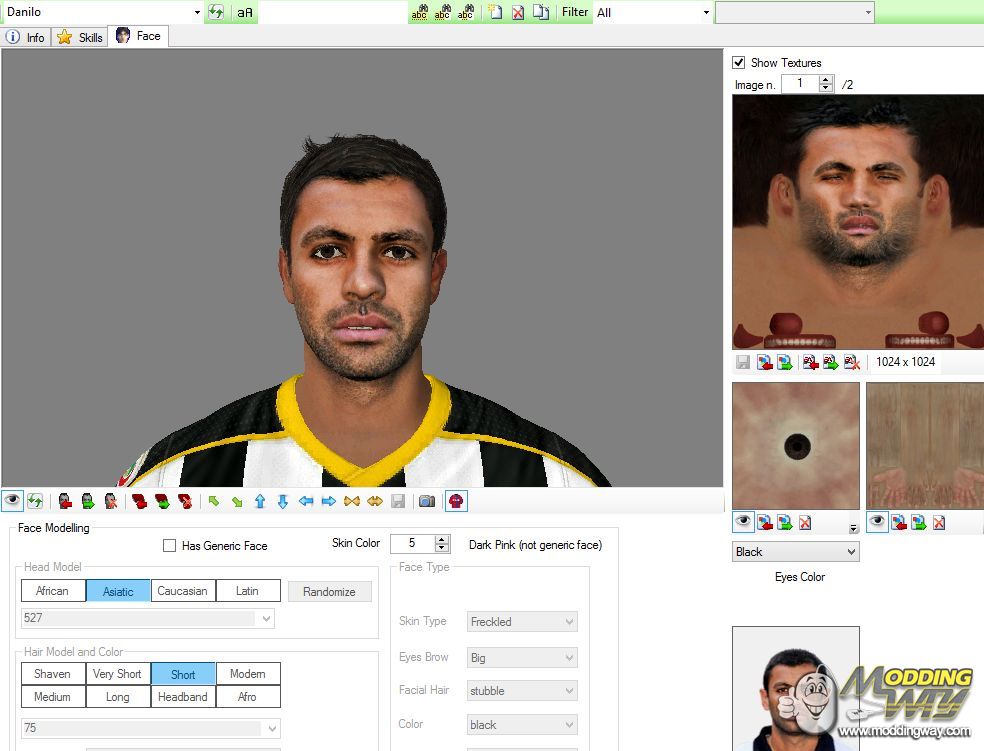The height and width of the screenshot is (751, 984).
Task: Open the Danilo player name dropdown
Action: (x=197, y=12)
